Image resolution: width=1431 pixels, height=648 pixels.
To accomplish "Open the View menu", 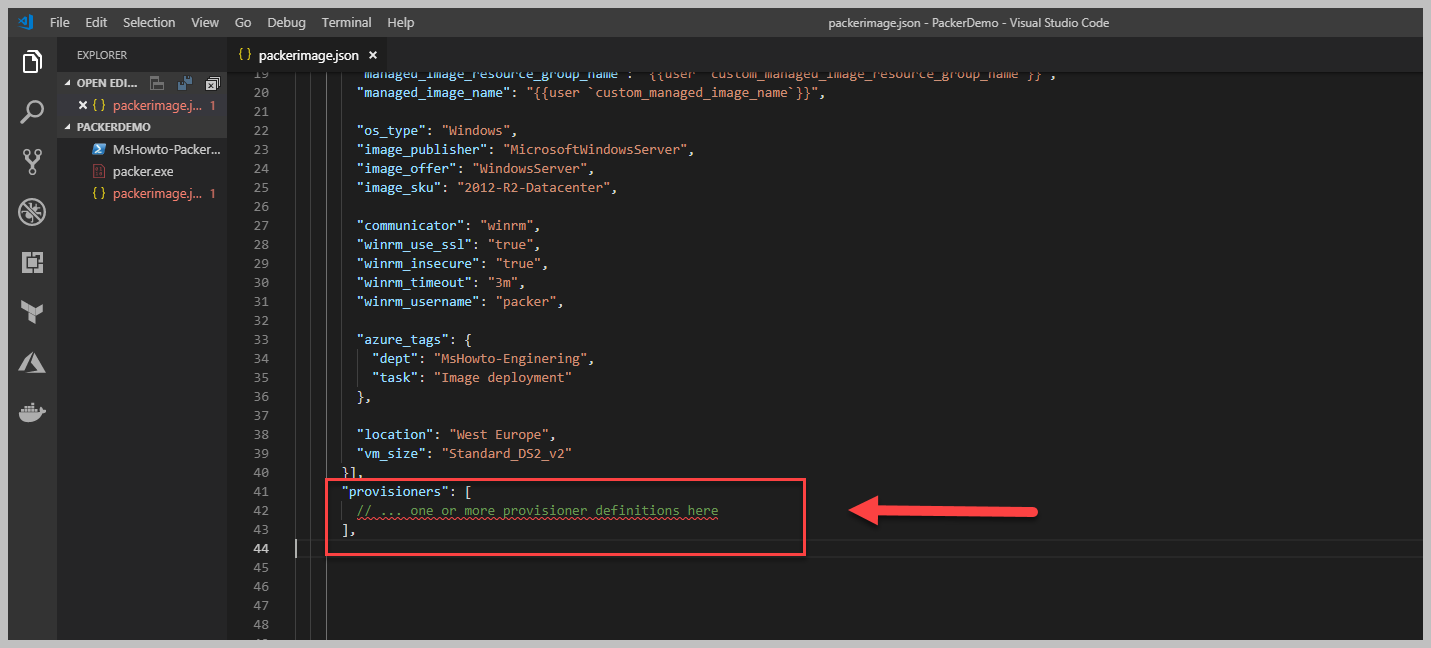I will point(205,22).
